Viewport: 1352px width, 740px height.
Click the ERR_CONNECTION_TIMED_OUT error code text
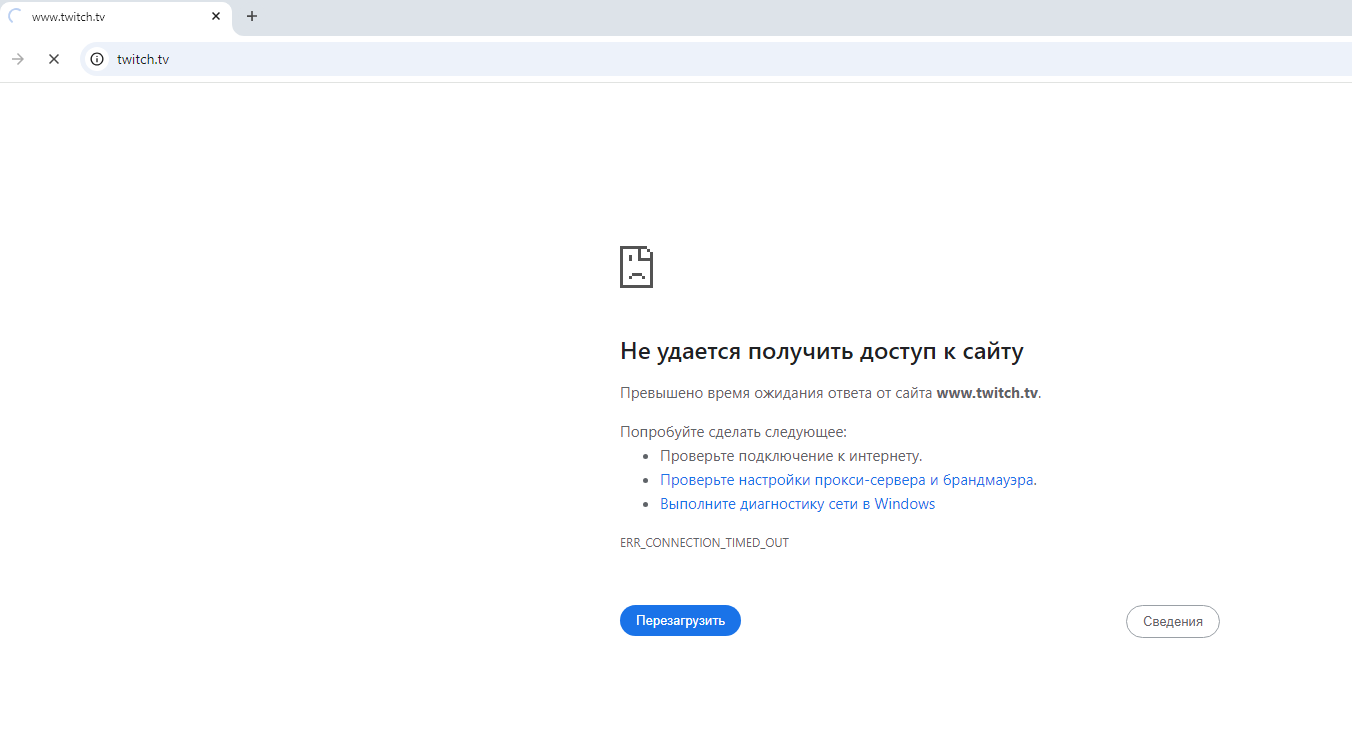pos(704,543)
